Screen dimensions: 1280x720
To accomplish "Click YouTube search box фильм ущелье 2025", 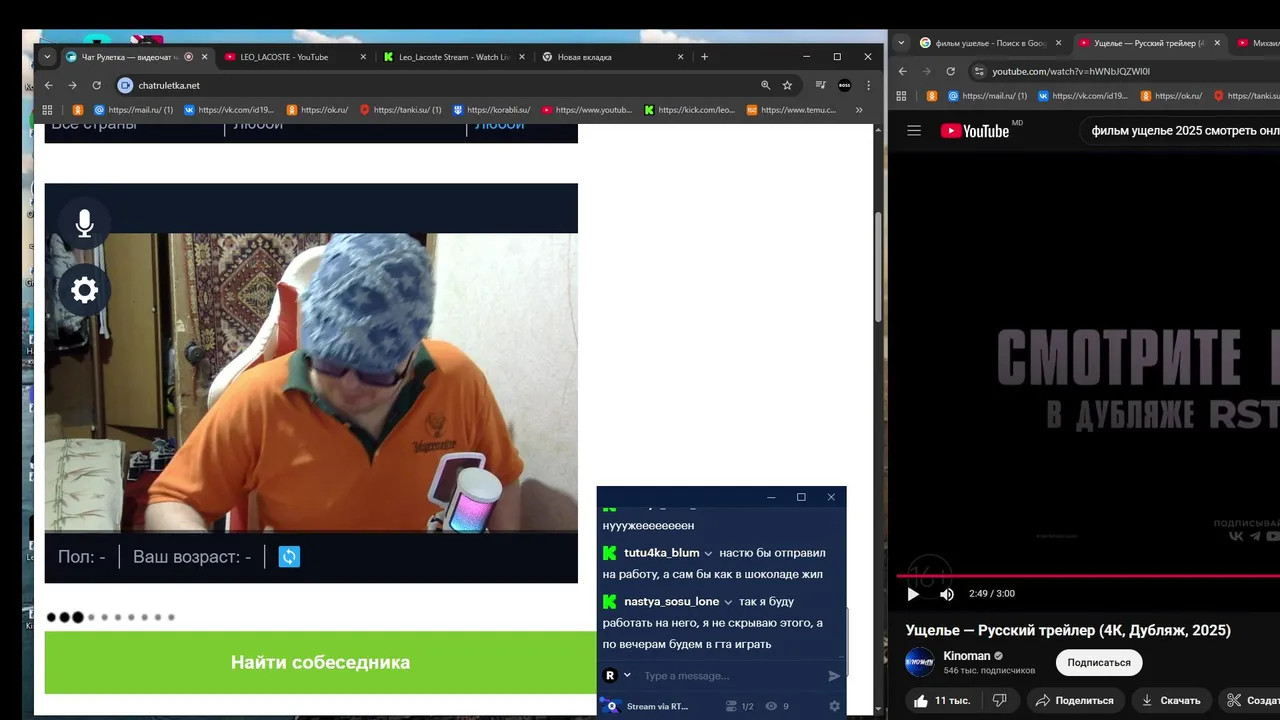I will pyautogui.click(x=1180, y=131).
